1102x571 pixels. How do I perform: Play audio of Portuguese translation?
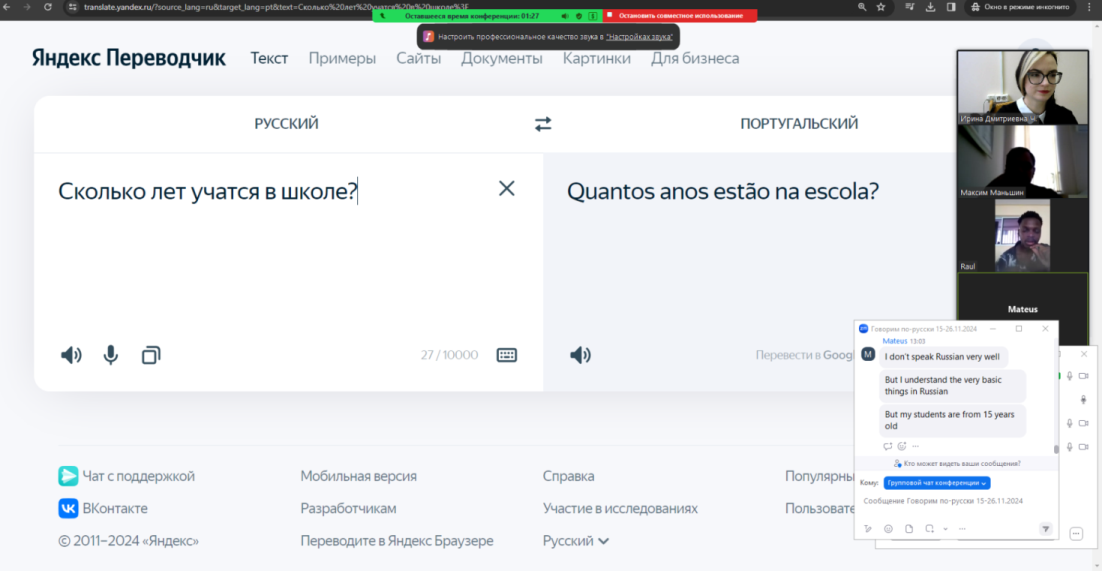pos(580,355)
